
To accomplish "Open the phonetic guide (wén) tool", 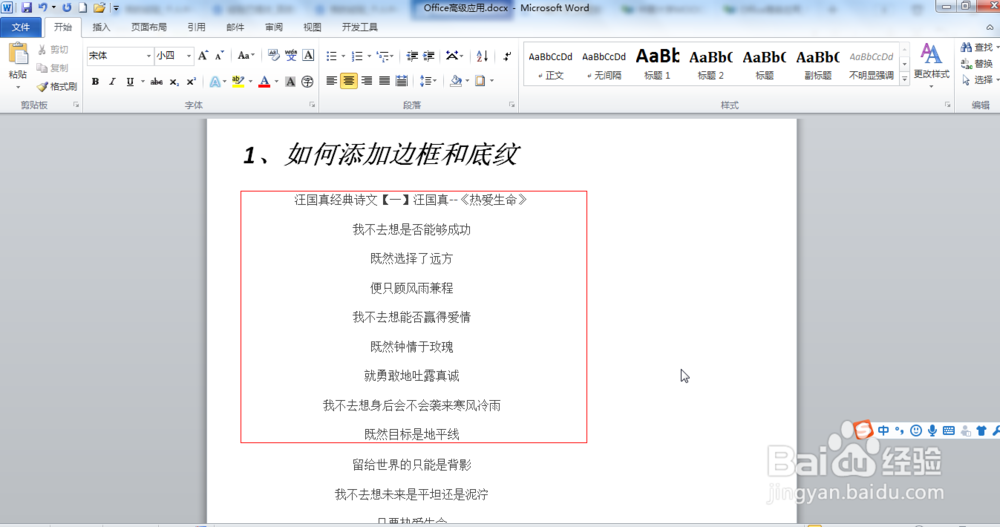I will pos(291,56).
